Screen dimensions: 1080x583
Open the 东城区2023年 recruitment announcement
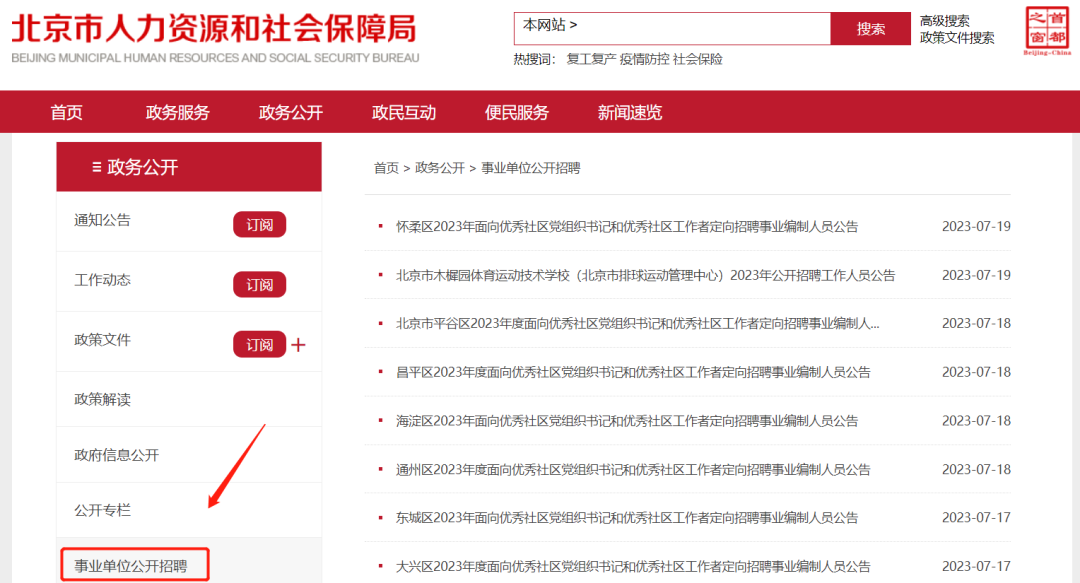(627, 518)
